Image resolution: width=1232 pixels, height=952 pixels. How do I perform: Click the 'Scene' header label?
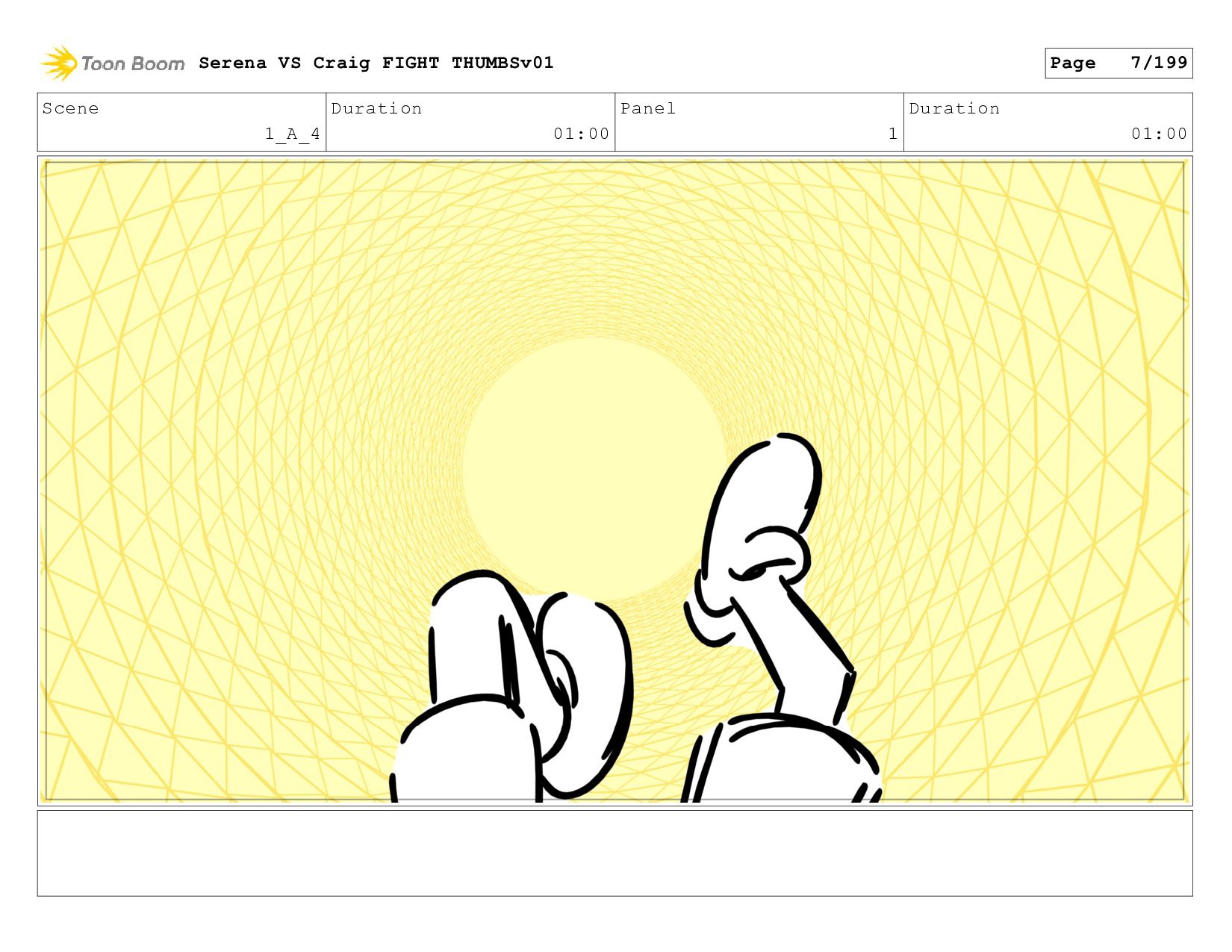pyautogui.click(x=70, y=108)
